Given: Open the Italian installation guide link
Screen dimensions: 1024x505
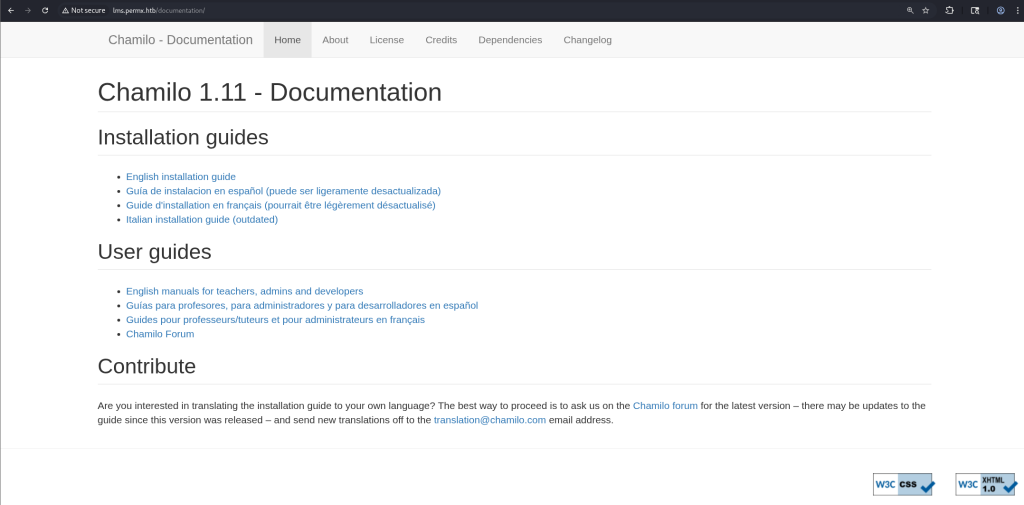Looking at the screenshot, I should 201,219.
